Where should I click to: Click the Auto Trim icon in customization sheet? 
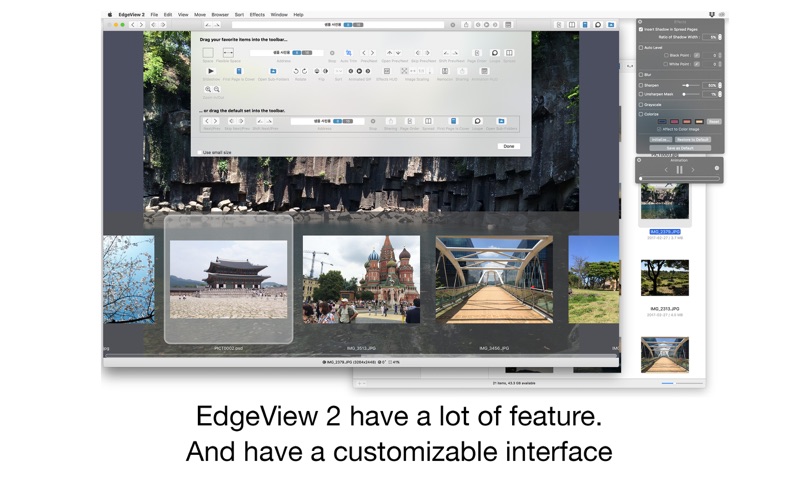[x=349, y=52]
